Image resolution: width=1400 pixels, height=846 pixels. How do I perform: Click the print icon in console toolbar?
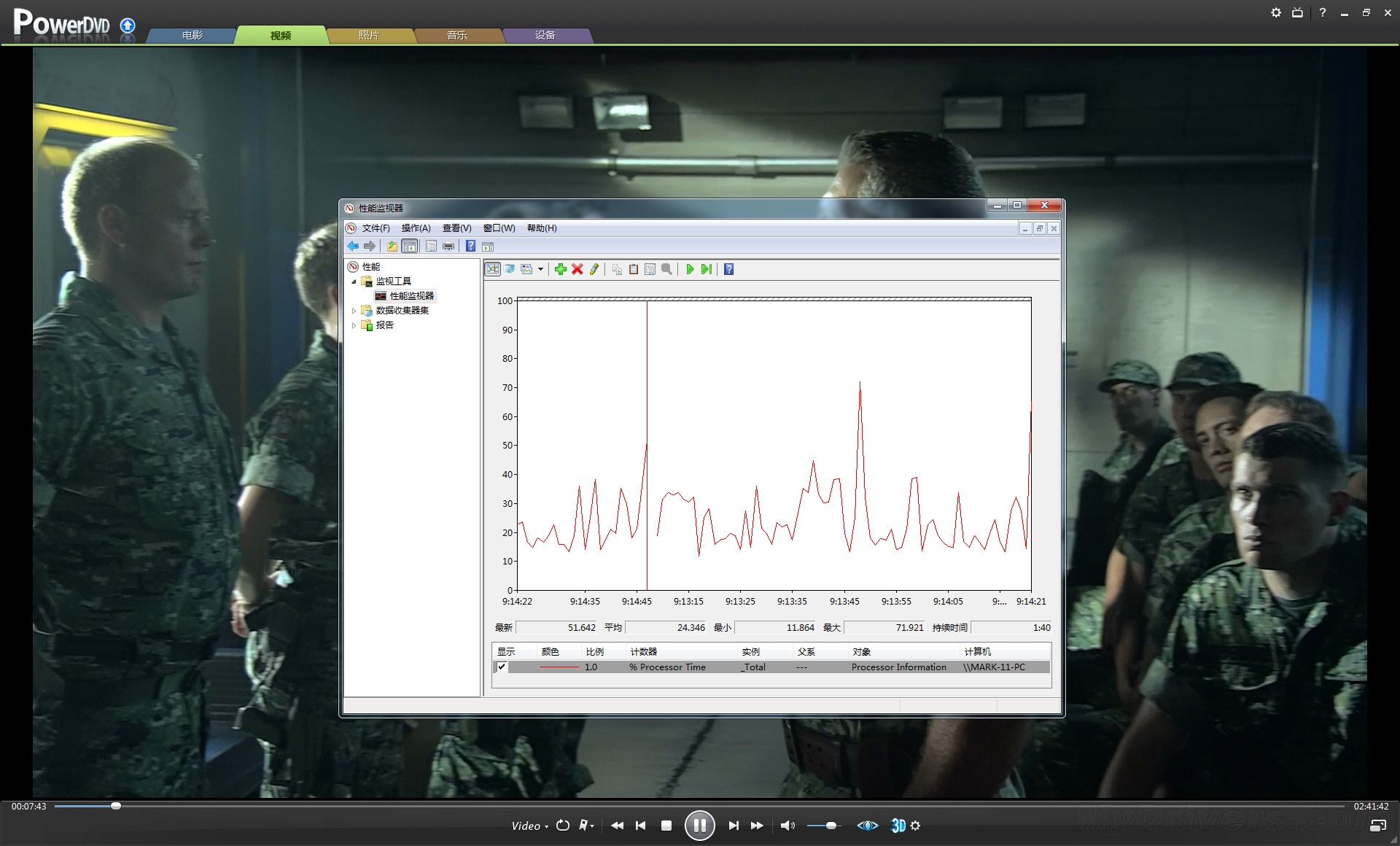pos(448,247)
